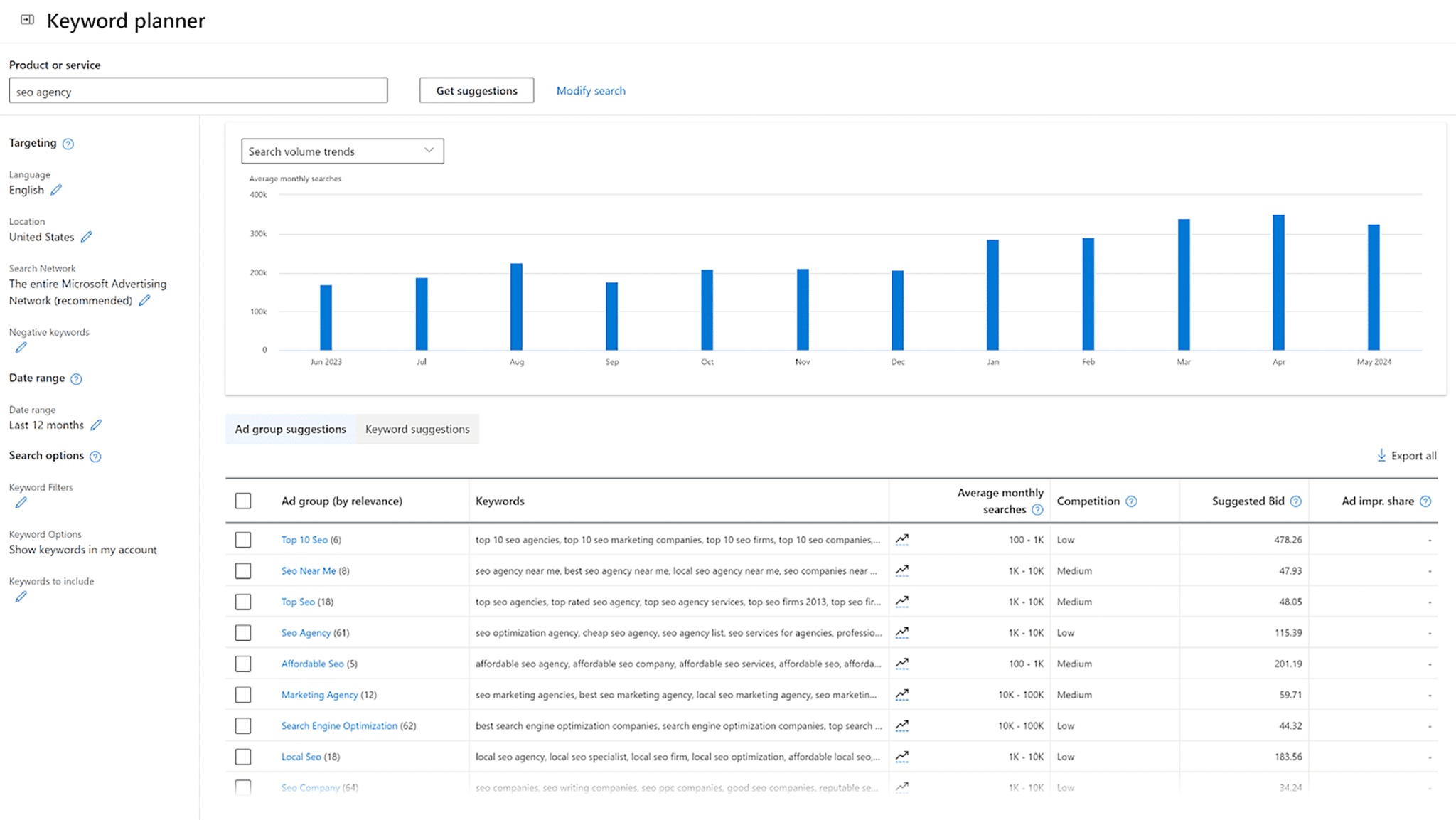Open the Competition column help icon
Screen dimensions: 1456x820
[x=1131, y=501]
